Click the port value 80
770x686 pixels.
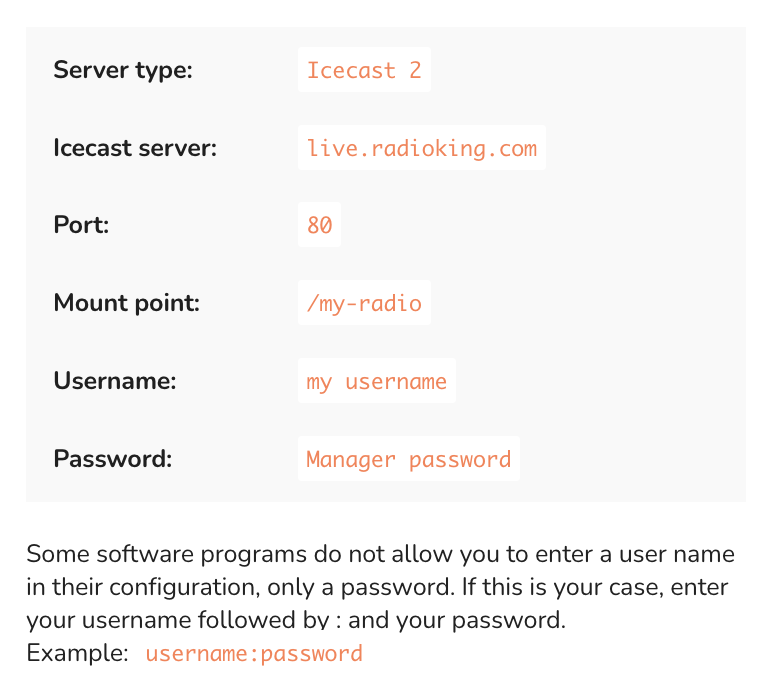319,226
